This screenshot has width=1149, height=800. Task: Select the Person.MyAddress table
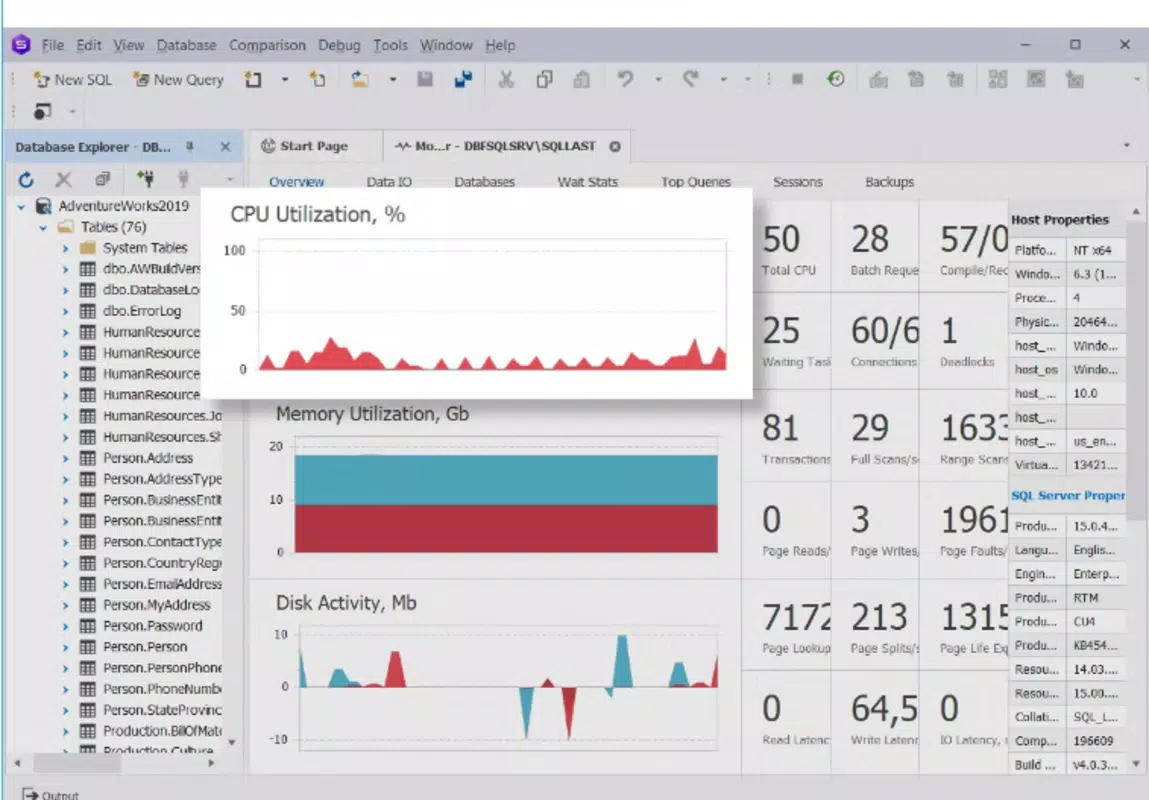point(157,605)
